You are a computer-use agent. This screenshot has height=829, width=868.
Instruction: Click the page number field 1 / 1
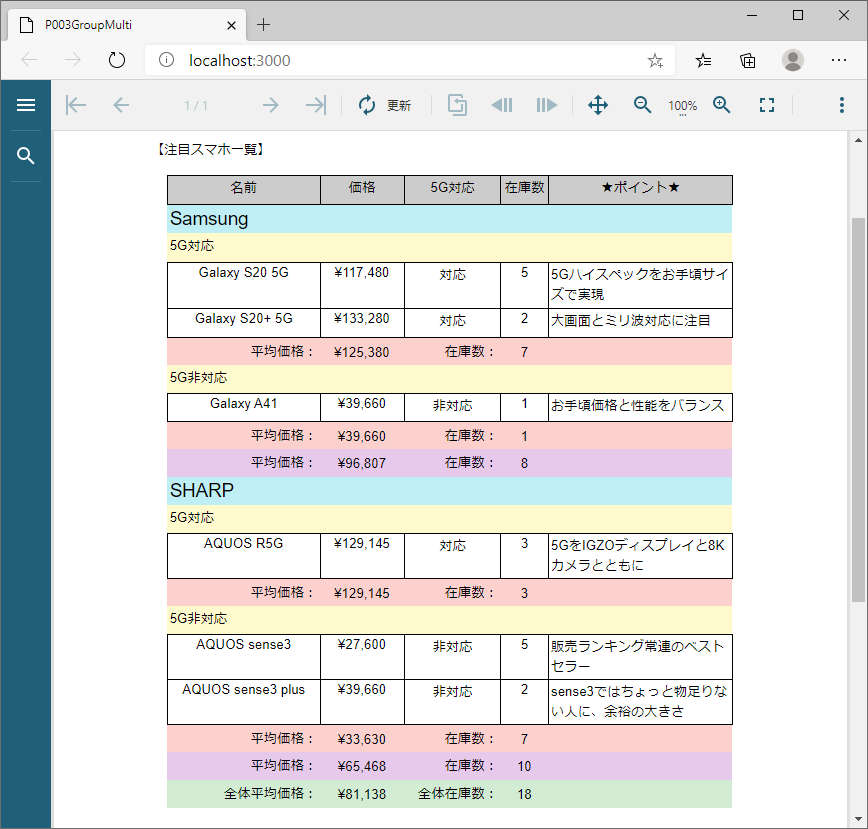coord(196,106)
